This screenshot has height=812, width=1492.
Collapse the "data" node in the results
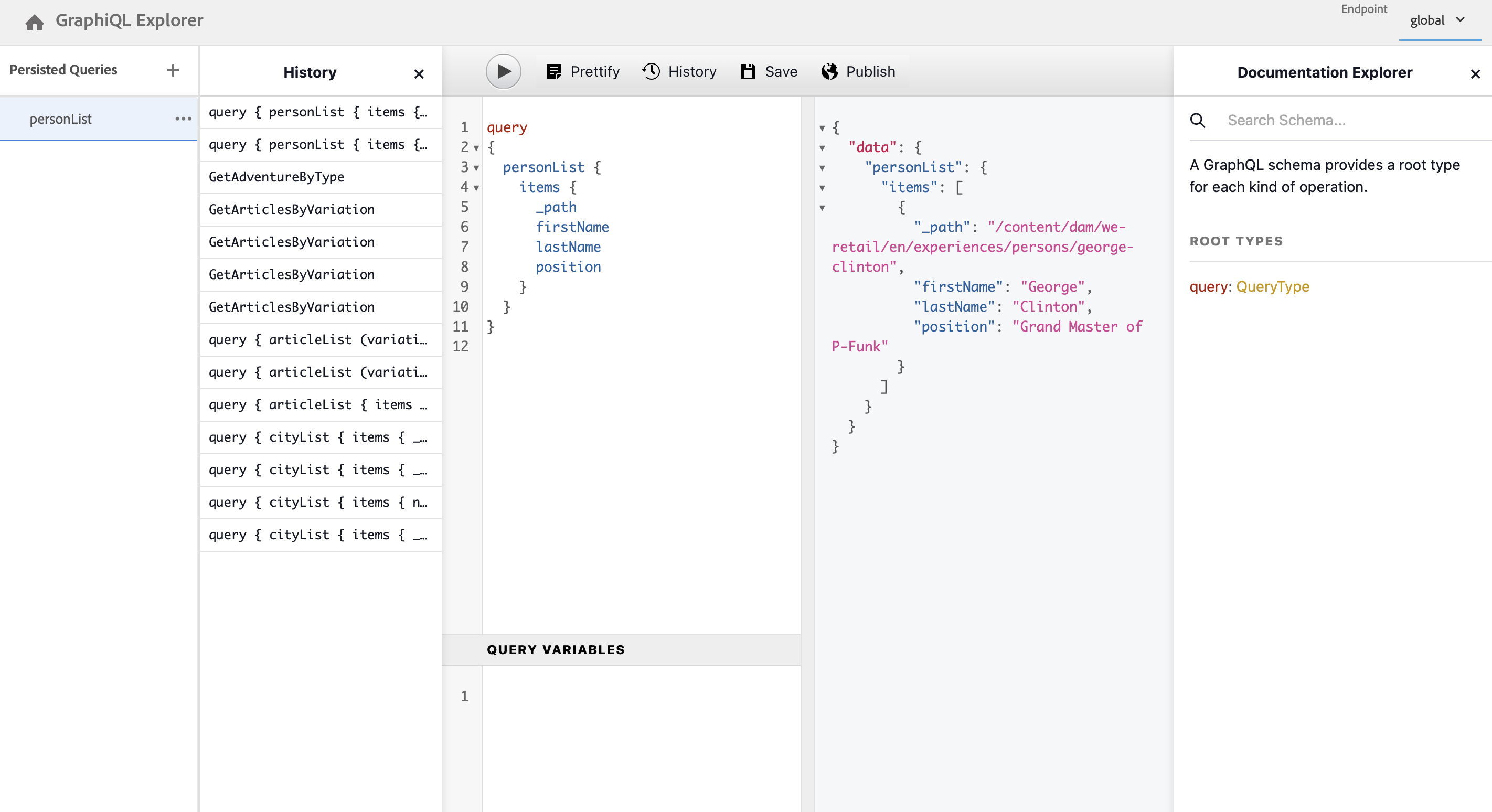coord(822,148)
